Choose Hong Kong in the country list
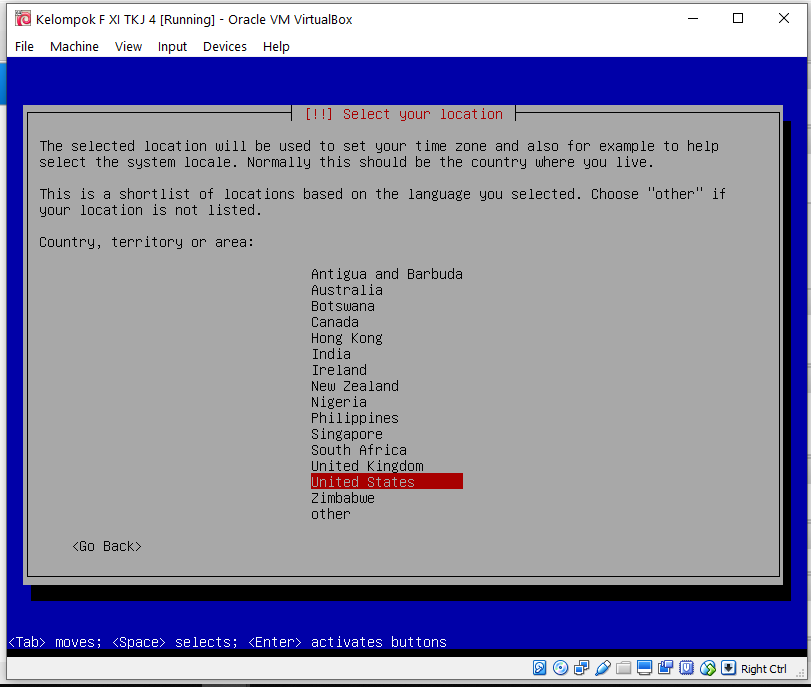Screen dimensions: 811x687 (347, 338)
